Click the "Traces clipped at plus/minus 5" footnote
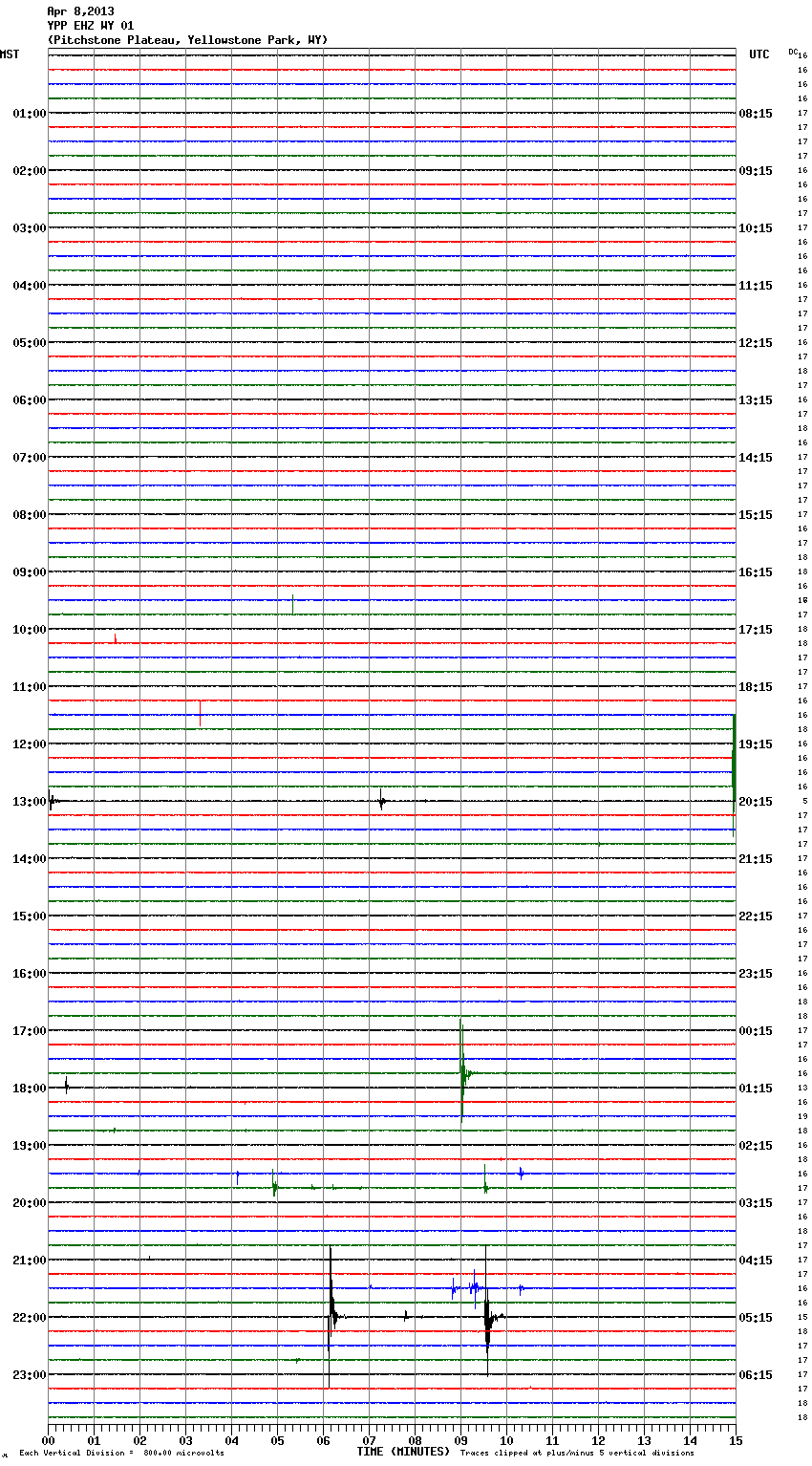Image resolution: width=812 pixels, height=1466 pixels. tap(577, 1454)
